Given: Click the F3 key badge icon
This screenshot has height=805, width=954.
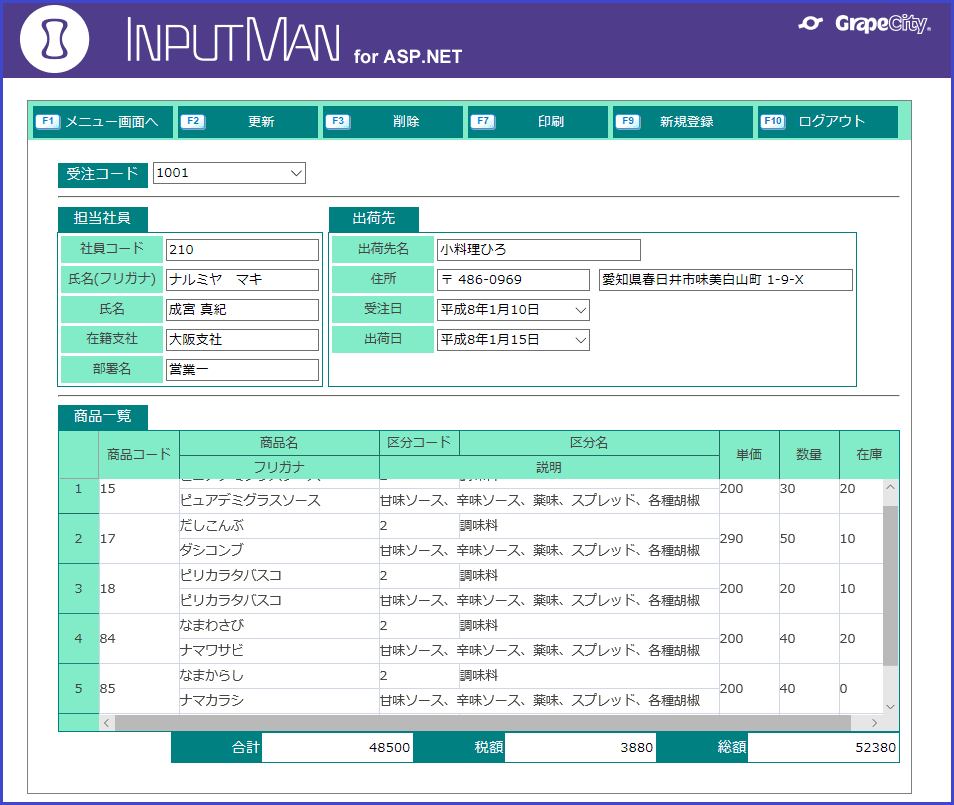Looking at the screenshot, I should (338, 121).
